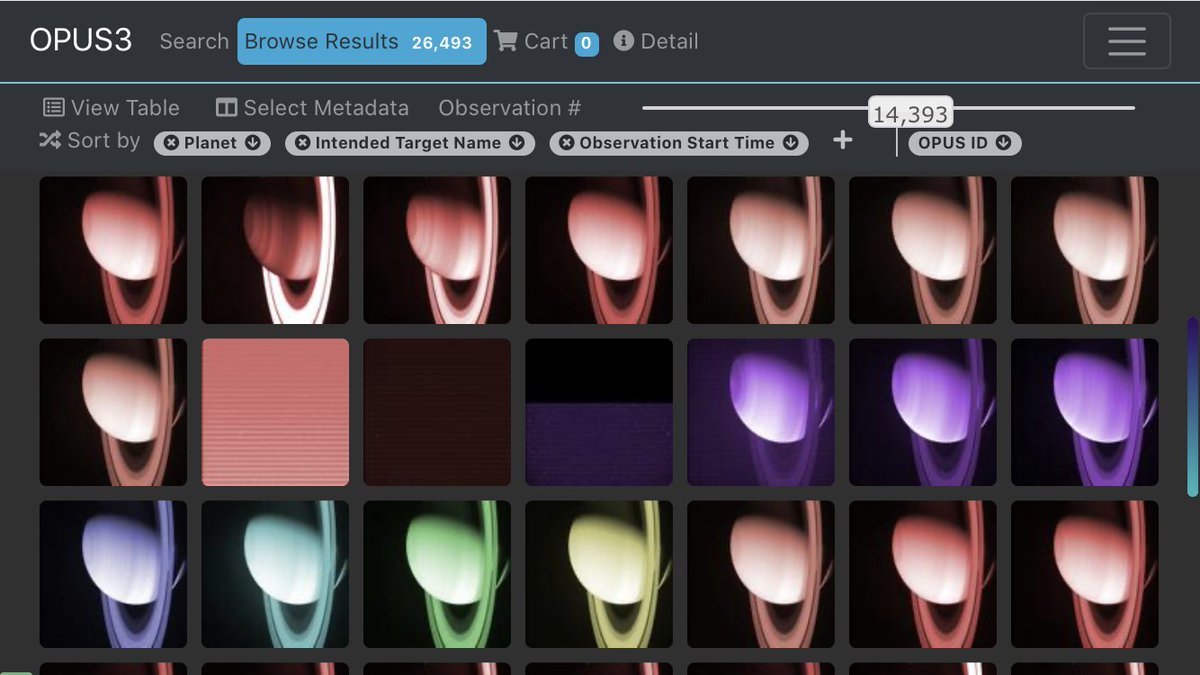
Task: Open the solid pink noise thumbnail
Action: (276, 412)
